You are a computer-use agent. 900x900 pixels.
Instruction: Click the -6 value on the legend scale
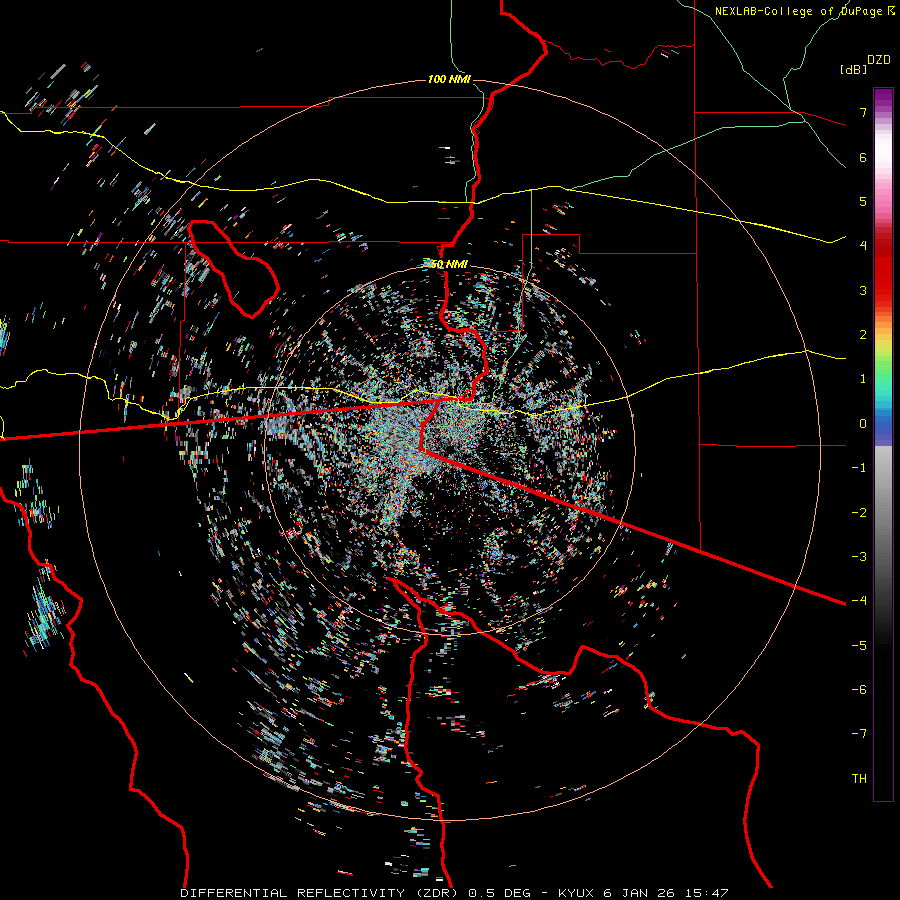tap(859, 690)
